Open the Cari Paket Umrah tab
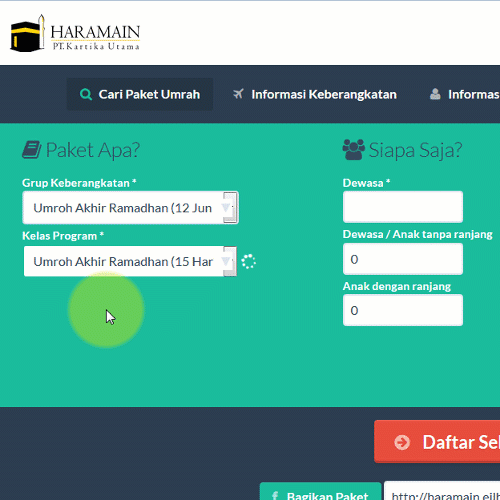 tap(140, 94)
